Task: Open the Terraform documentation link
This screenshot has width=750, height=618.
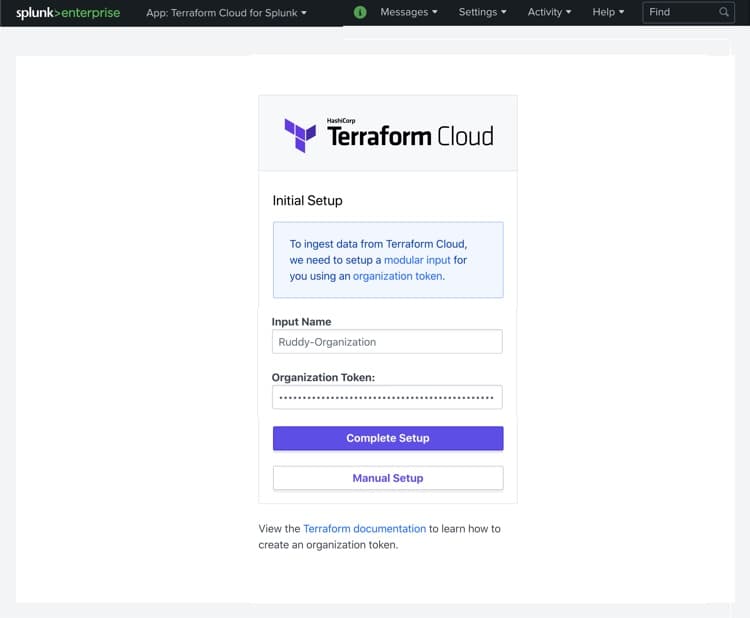Action: click(x=364, y=529)
